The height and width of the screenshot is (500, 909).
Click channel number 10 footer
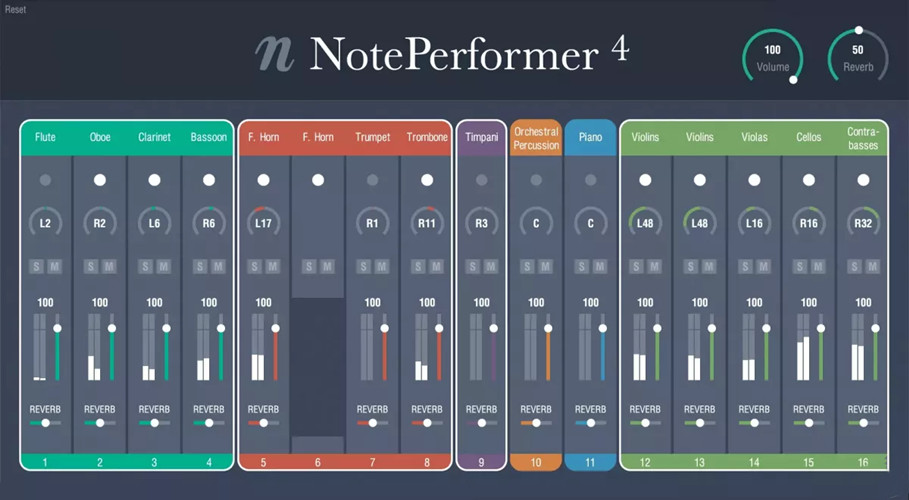pyautogui.click(x=536, y=462)
